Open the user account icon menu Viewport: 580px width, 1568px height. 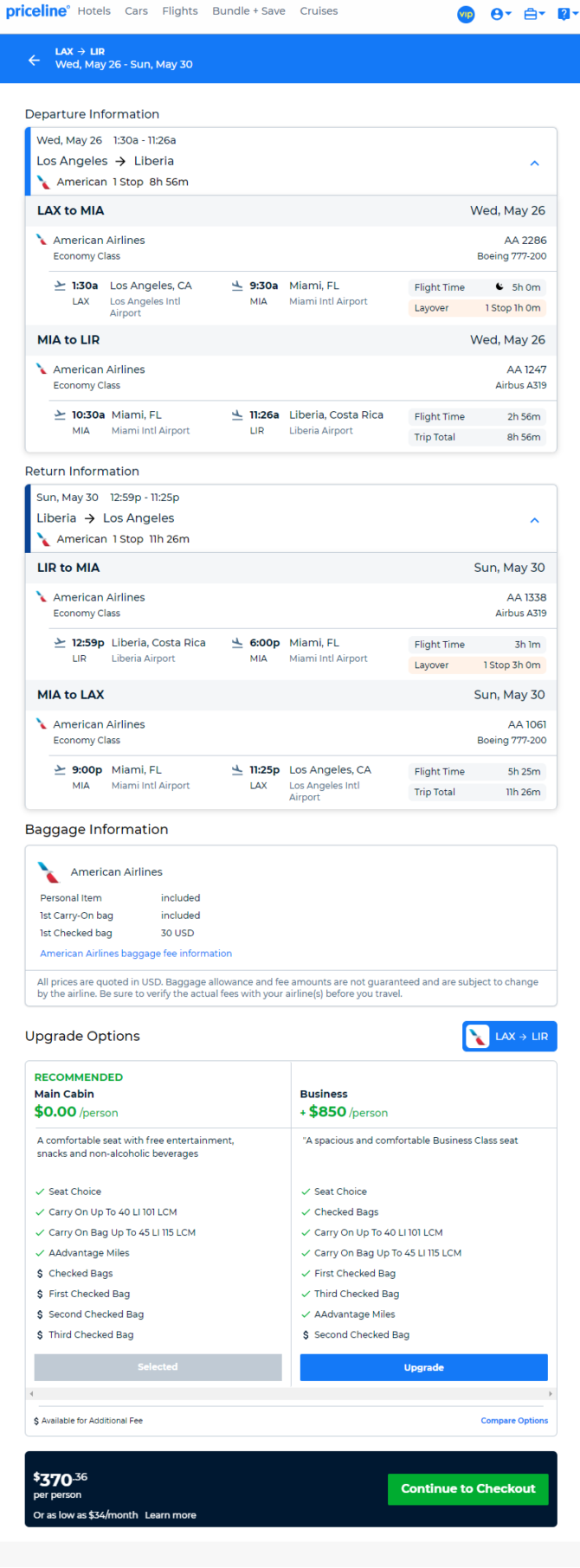coord(500,14)
